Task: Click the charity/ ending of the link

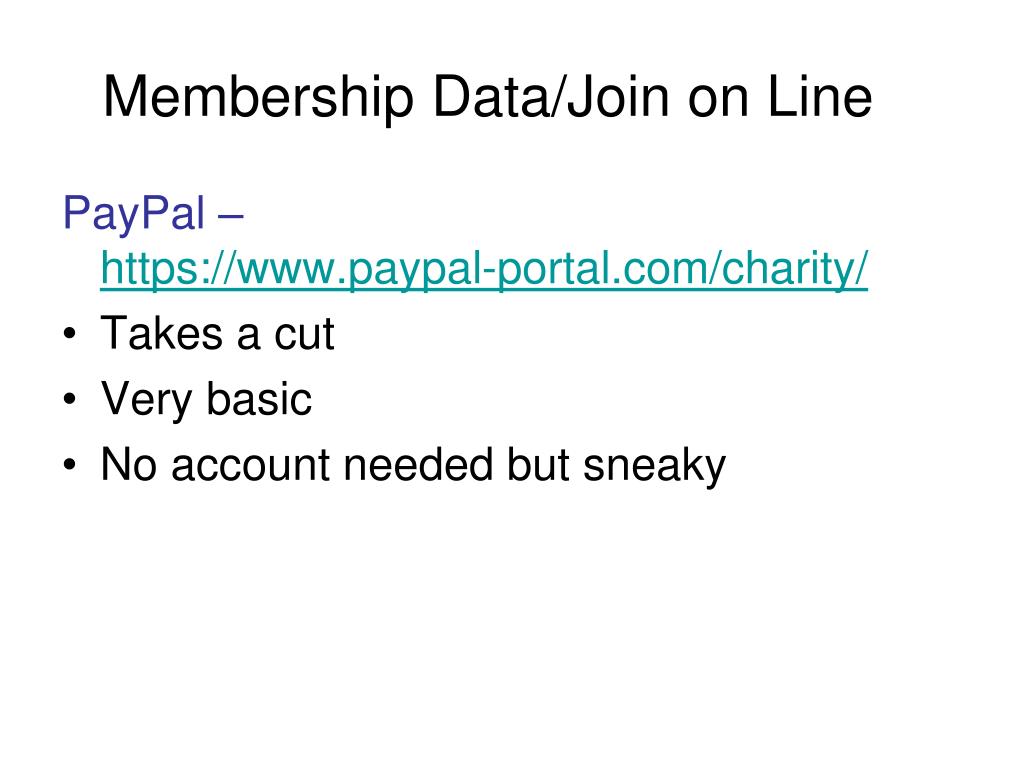Action: click(795, 268)
